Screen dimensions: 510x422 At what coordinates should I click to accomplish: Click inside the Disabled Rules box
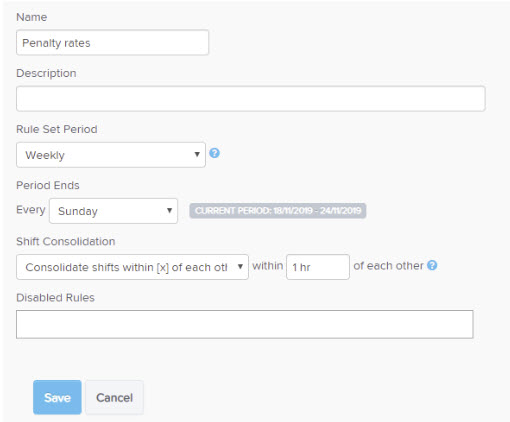click(x=245, y=324)
